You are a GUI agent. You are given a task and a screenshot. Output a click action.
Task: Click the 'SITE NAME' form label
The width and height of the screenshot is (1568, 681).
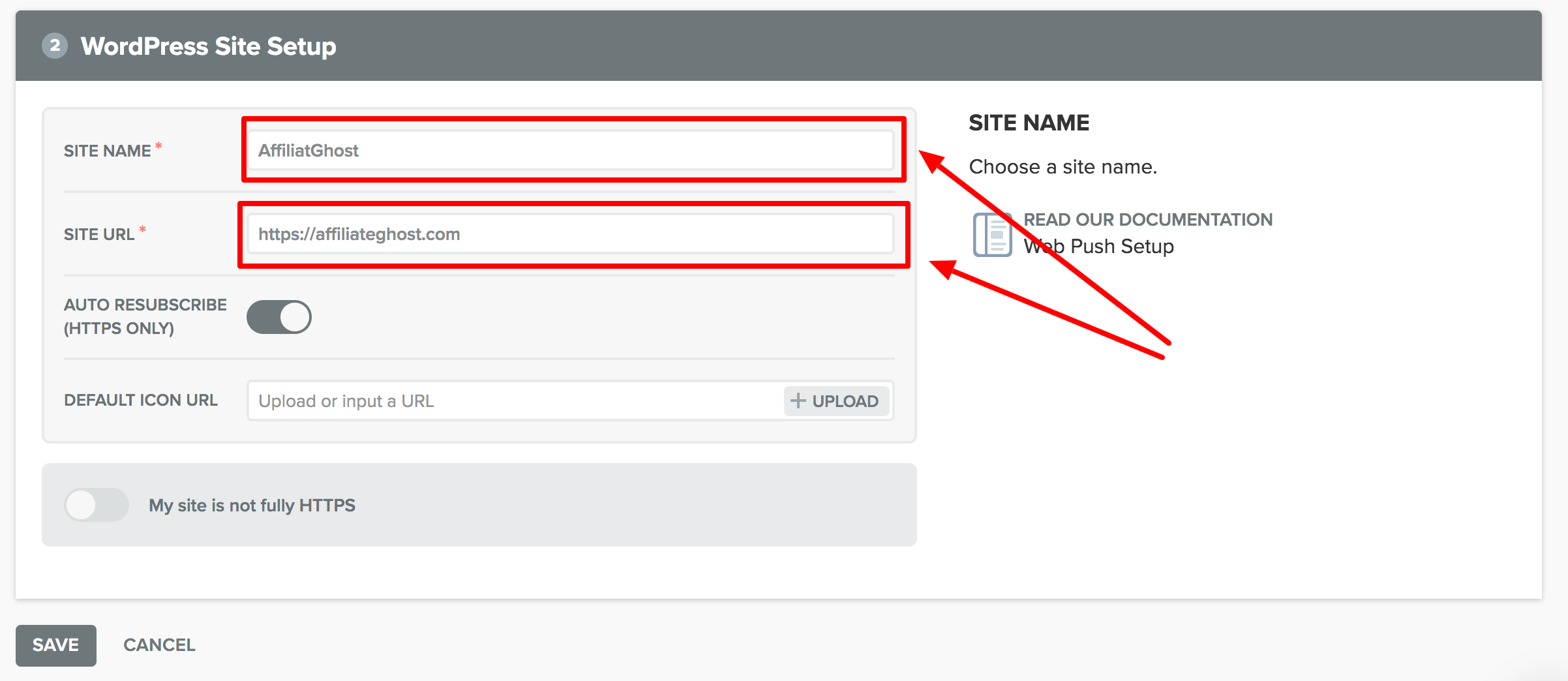[x=108, y=151]
